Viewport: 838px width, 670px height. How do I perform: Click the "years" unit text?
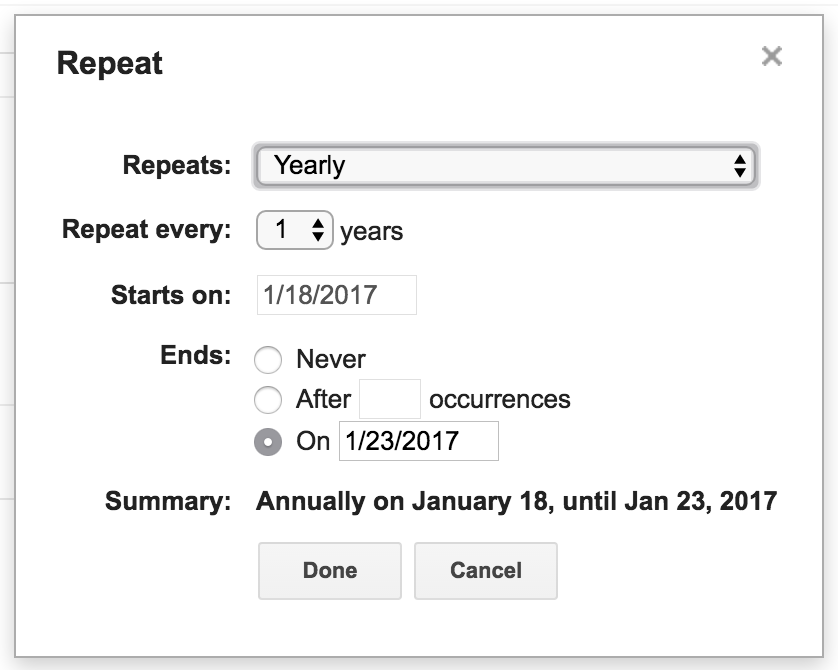coord(372,232)
